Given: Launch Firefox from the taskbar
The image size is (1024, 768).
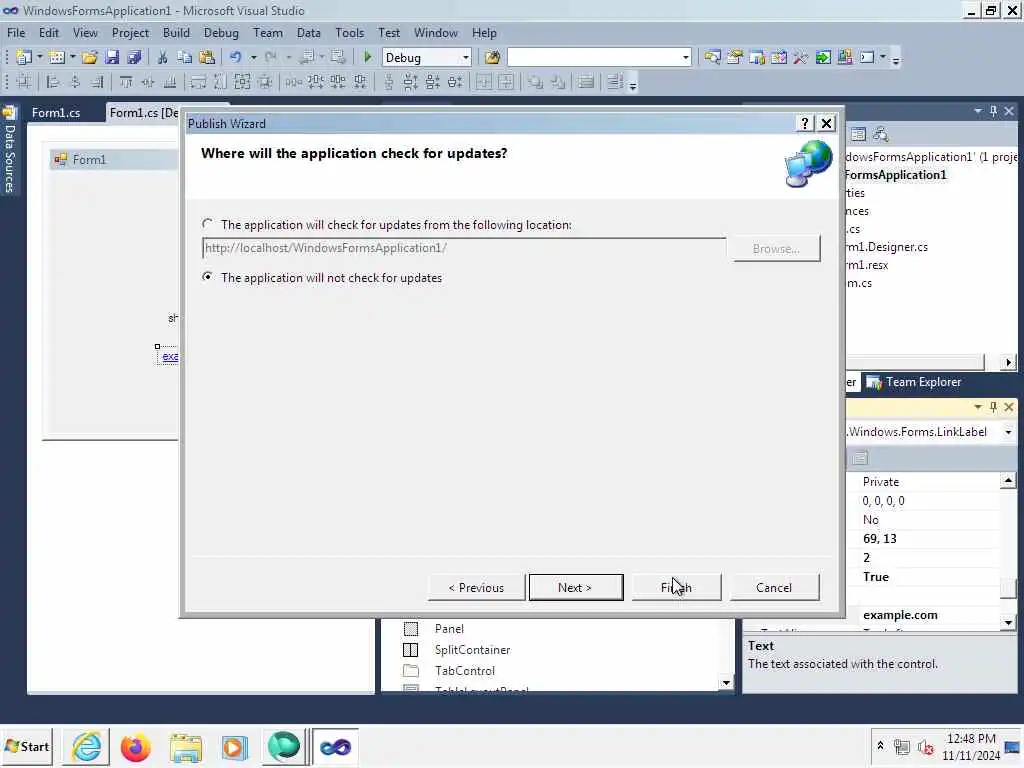Looking at the screenshot, I should coord(136,747).
